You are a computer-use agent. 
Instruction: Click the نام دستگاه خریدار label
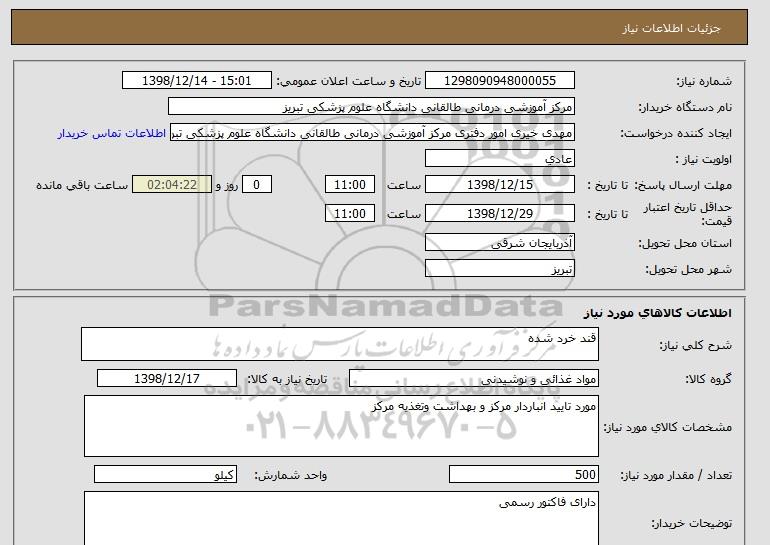tap(685, 107)
